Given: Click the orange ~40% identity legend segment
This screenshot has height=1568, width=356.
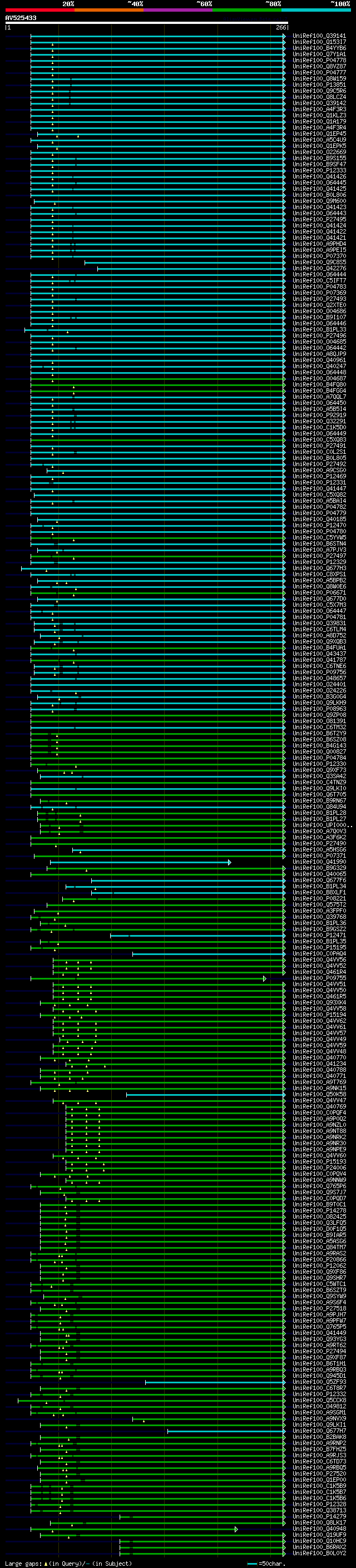Looking at the screenshot, I should (109, 11).
